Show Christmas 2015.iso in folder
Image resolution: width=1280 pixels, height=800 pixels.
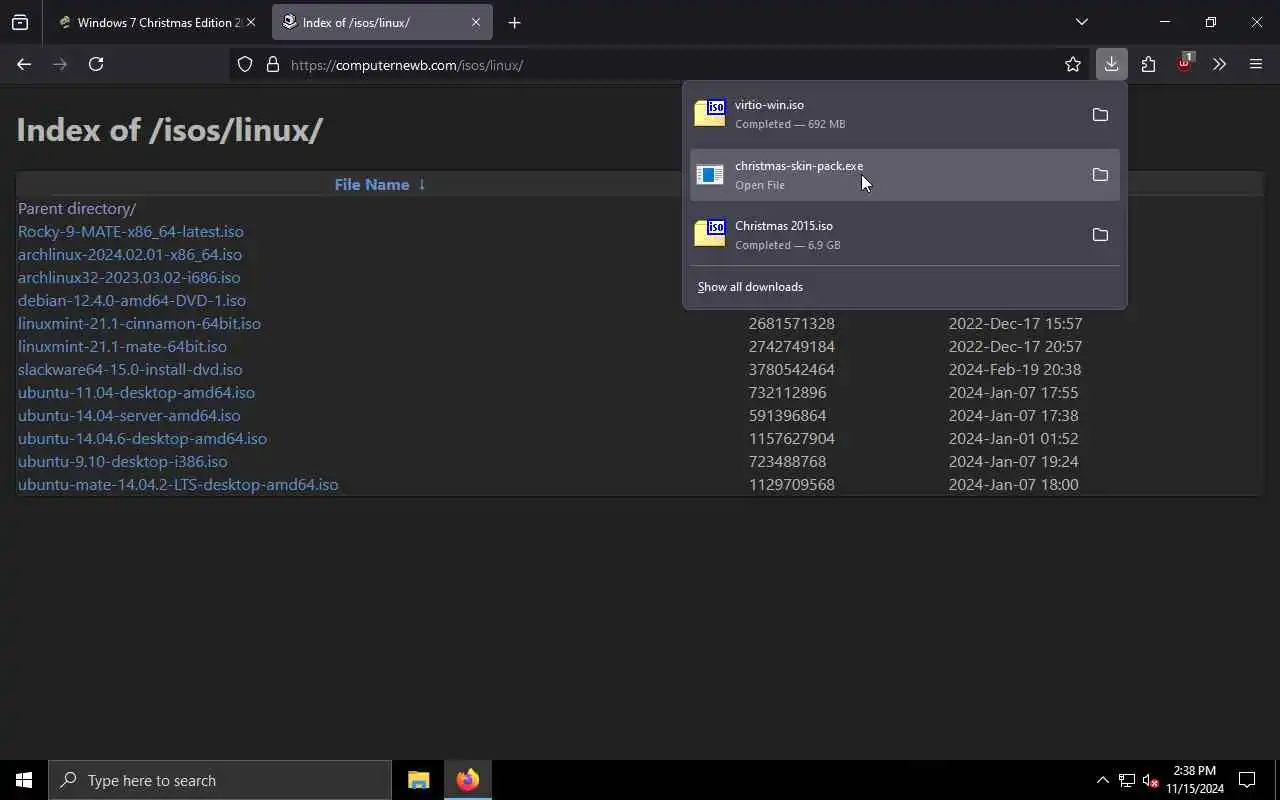[x=1100, y=235]
